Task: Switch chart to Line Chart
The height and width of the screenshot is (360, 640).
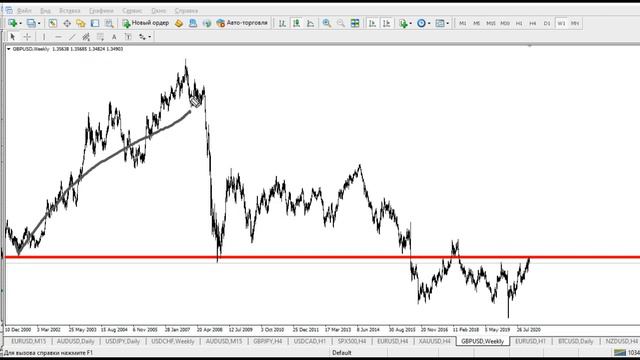Action: coord(311,24)
